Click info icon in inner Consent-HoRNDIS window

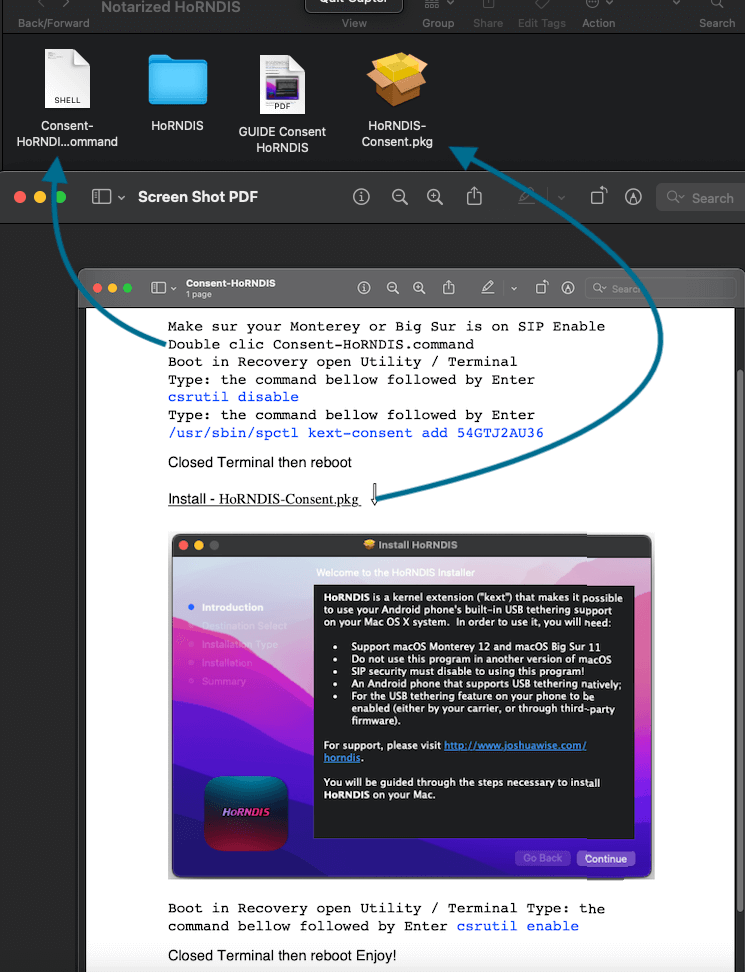364,288
